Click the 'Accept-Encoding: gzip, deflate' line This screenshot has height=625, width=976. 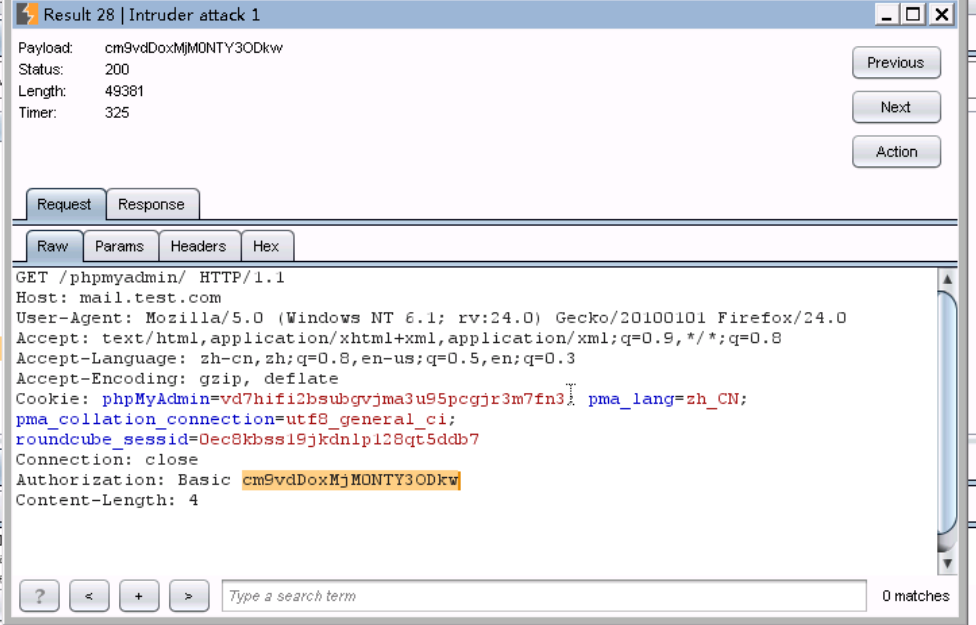[x=177, y=378]
